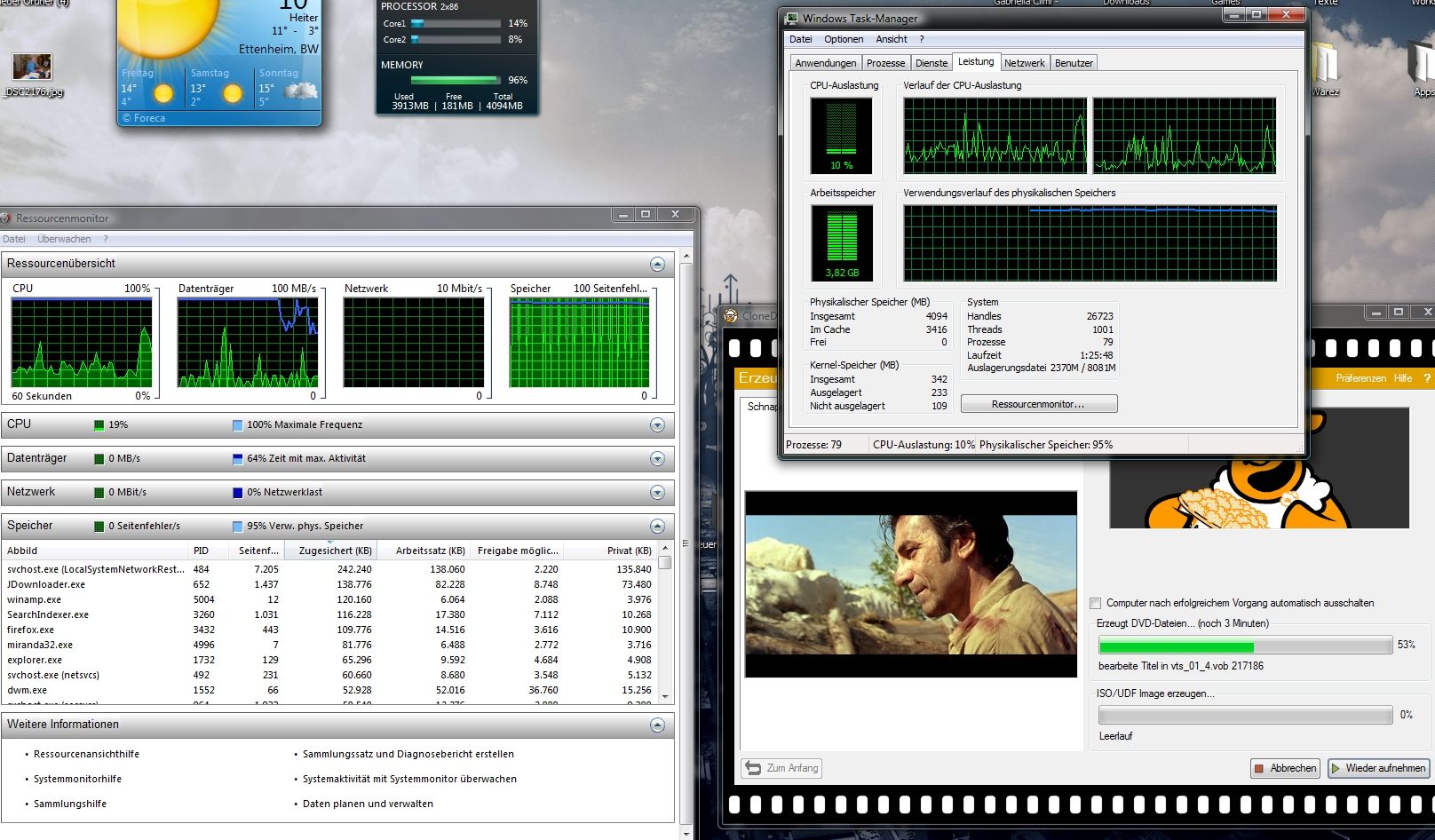Click Daten planen und verwalten link
The width and height of the screenshot is (1435, 840).
click(368, 804)
